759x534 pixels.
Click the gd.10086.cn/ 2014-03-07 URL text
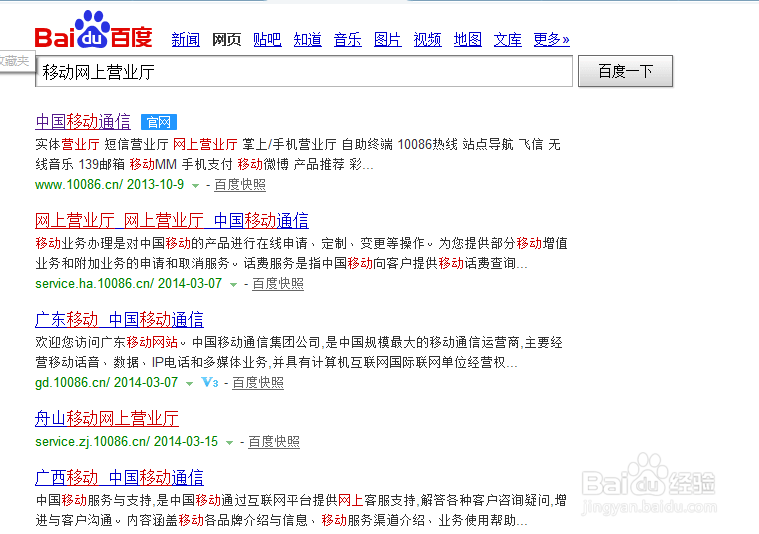[106, 382]
